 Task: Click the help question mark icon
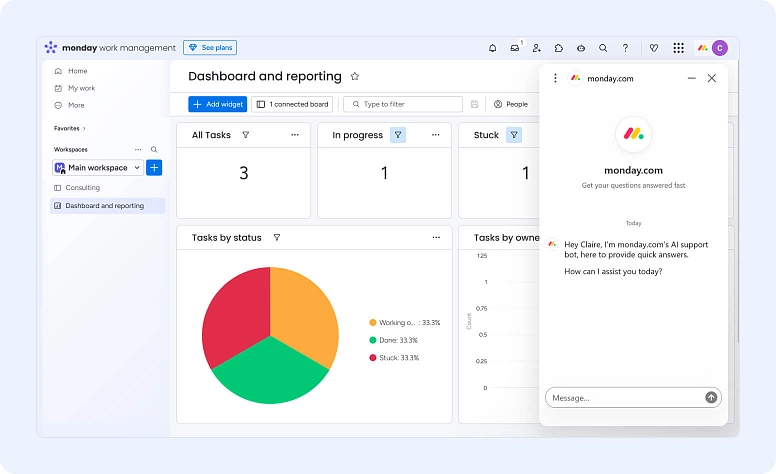(626, 48)
